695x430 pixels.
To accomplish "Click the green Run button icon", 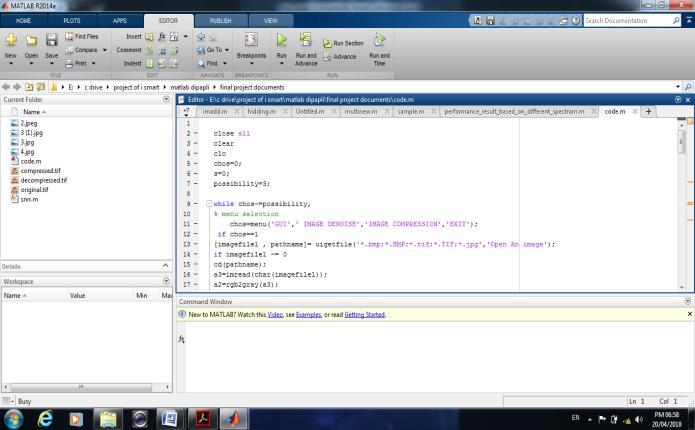I will click(282, 41).
